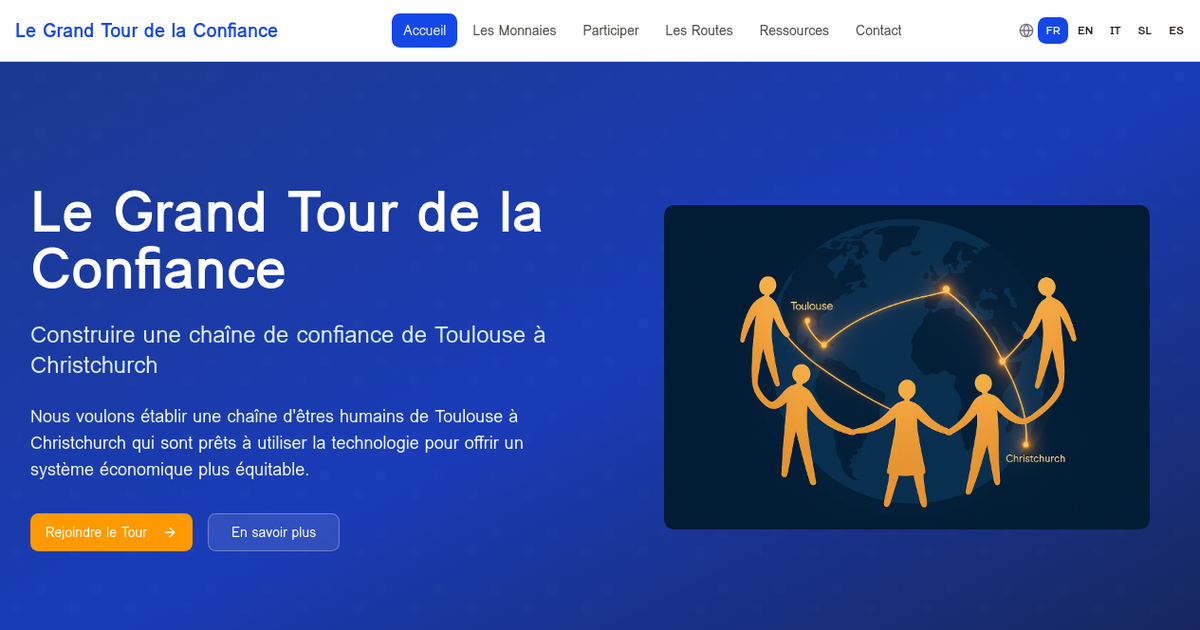Click the subtitle starting with Construire une chaîne
Viewport: 1200px width, 630px height.
288,350
